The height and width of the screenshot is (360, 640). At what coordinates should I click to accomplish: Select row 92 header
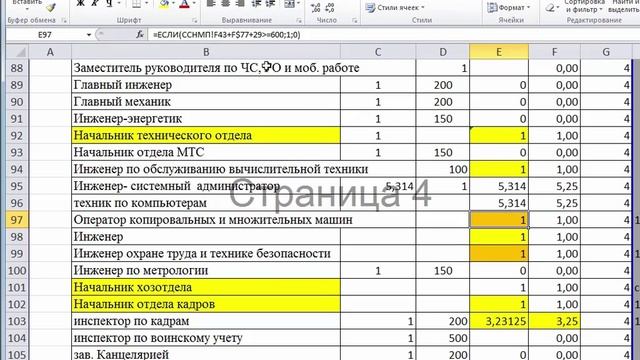[17, 136]
